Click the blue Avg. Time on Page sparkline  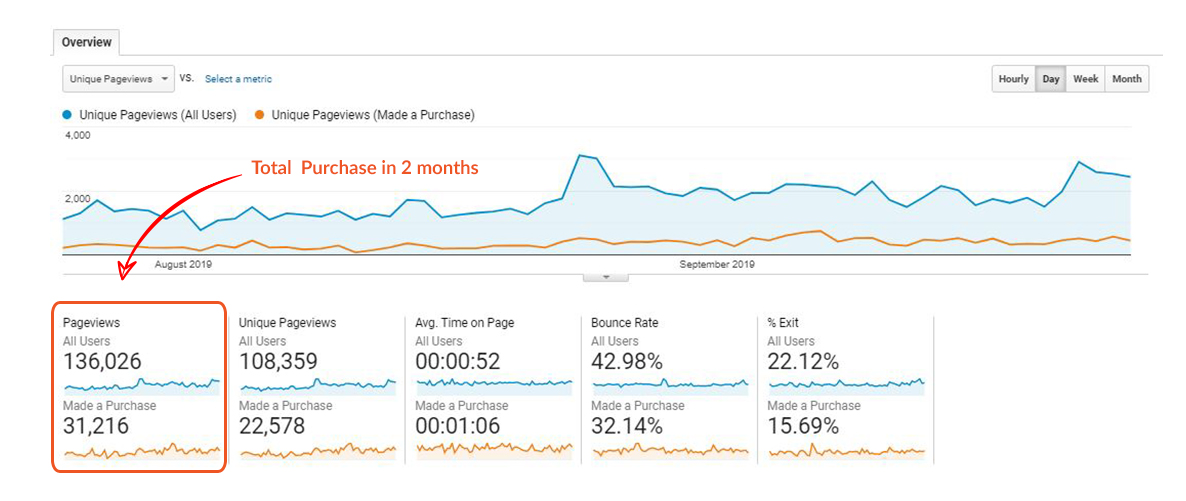coord(494,384)
